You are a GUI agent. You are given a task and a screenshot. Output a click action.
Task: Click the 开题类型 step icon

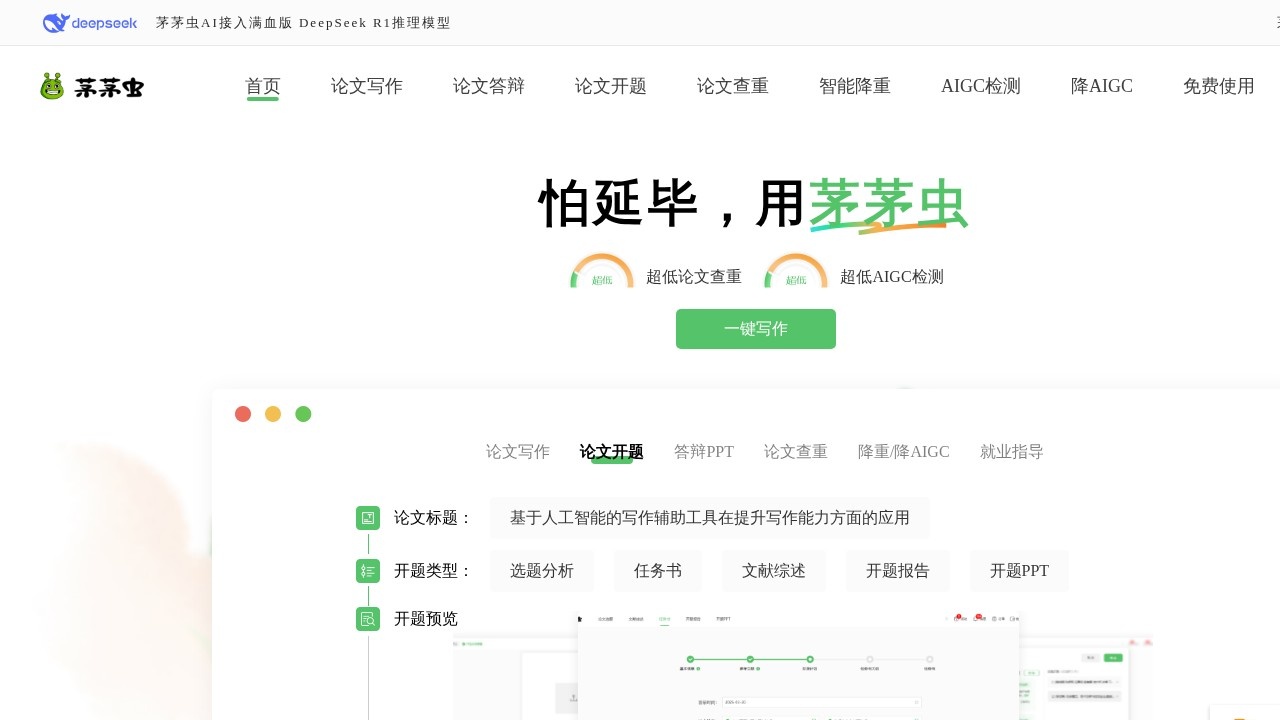coord(368,571)
